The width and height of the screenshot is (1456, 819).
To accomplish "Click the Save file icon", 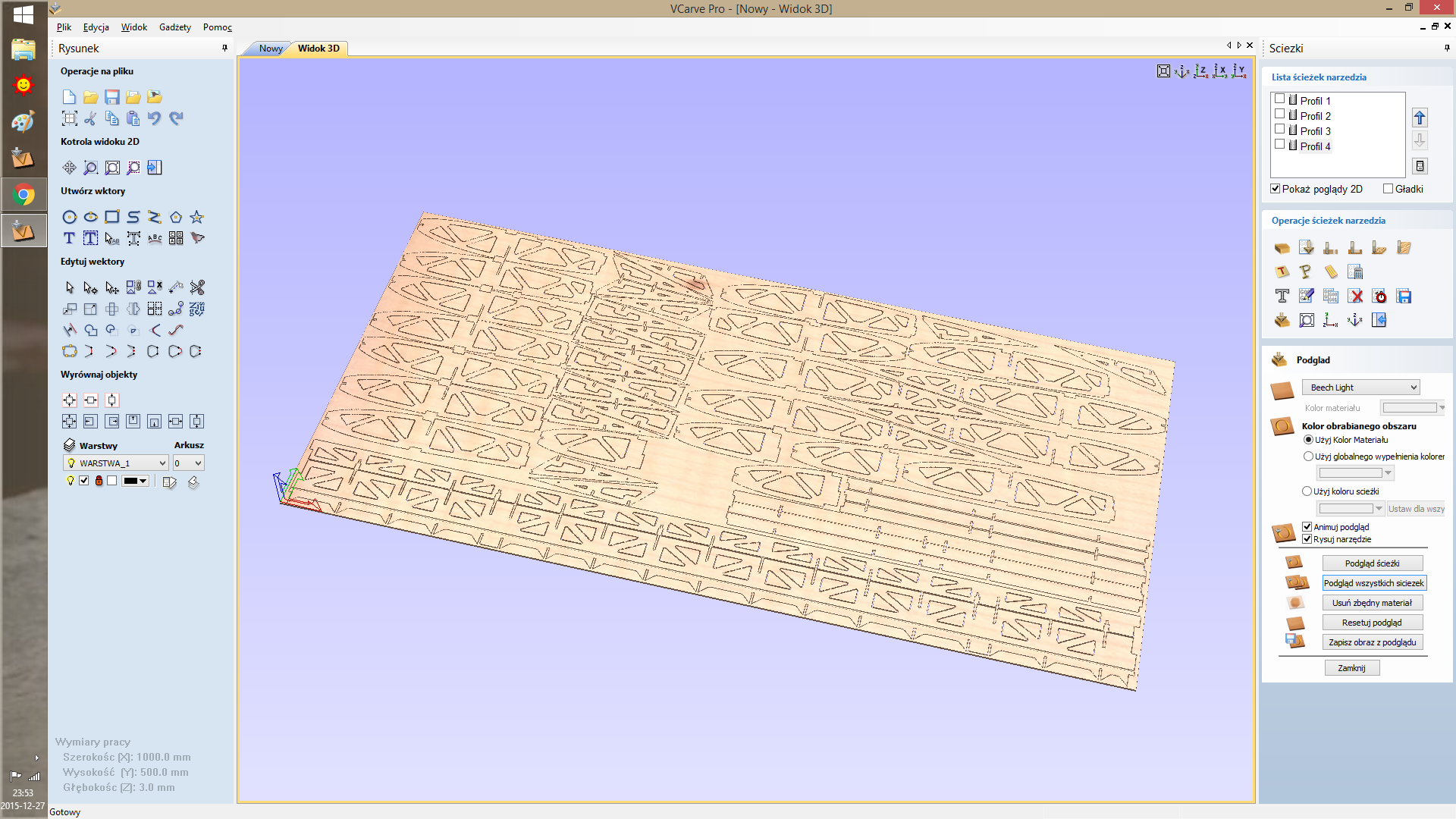I will pos(112,97).
